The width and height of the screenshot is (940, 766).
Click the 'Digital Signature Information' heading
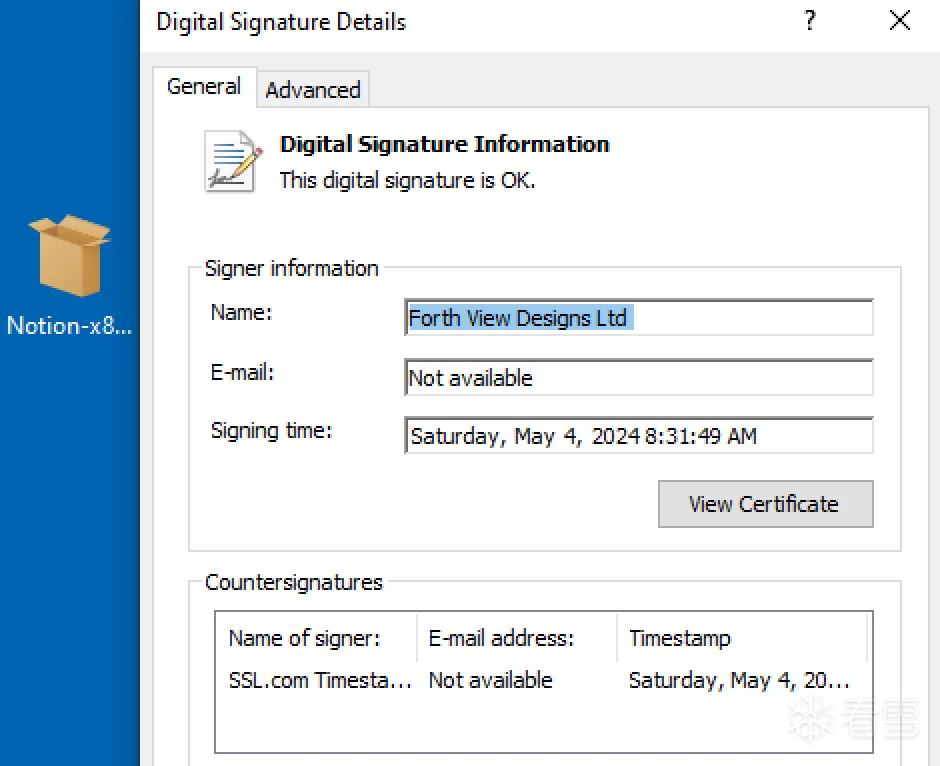click(444, 144)
